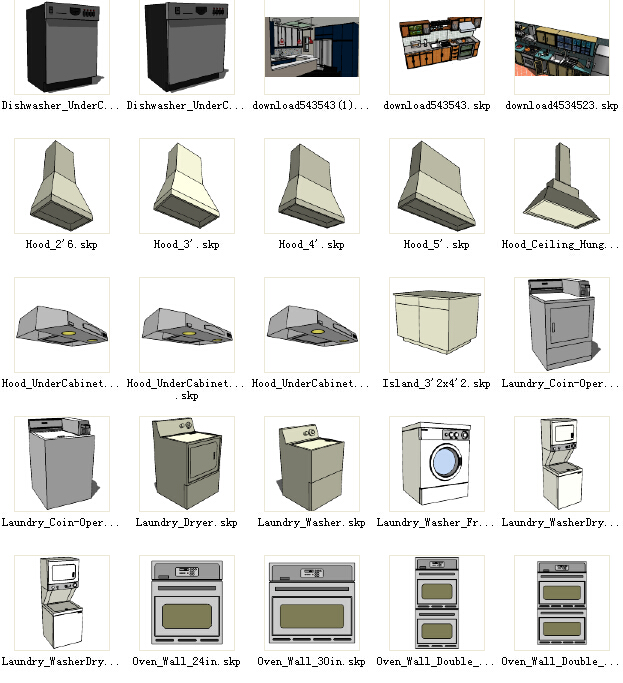Click the Laundry_Dryer.skp file name

(x=186, y=522)
